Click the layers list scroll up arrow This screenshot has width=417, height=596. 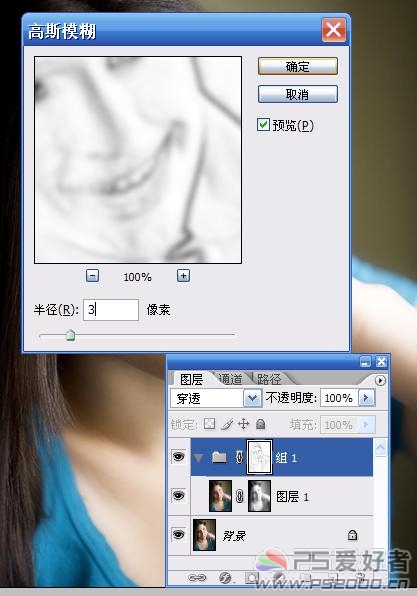(381, 448)
